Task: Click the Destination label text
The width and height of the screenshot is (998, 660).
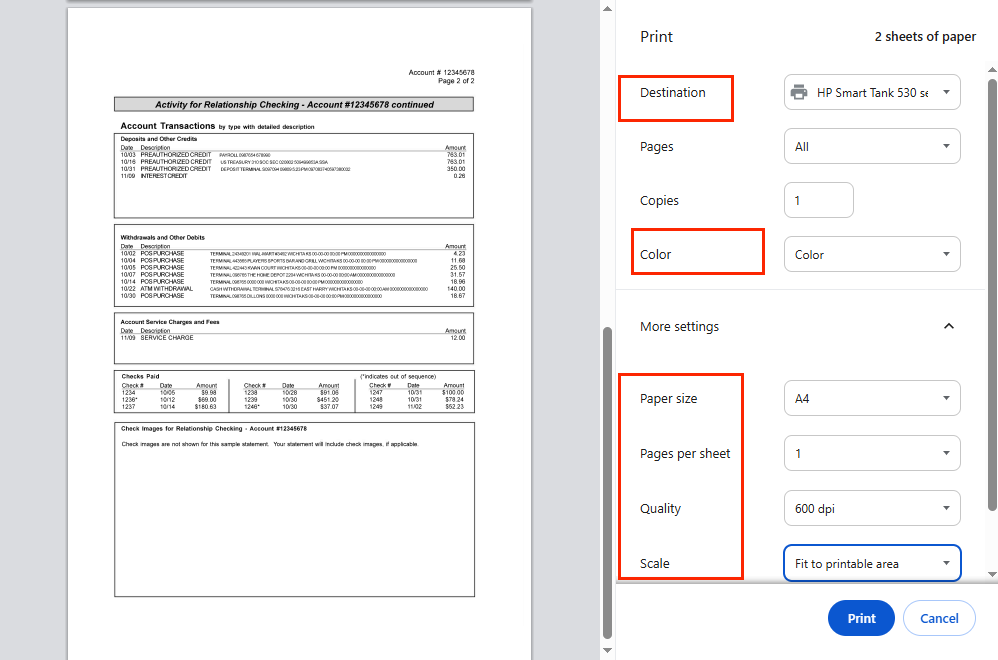Action: 673,92
